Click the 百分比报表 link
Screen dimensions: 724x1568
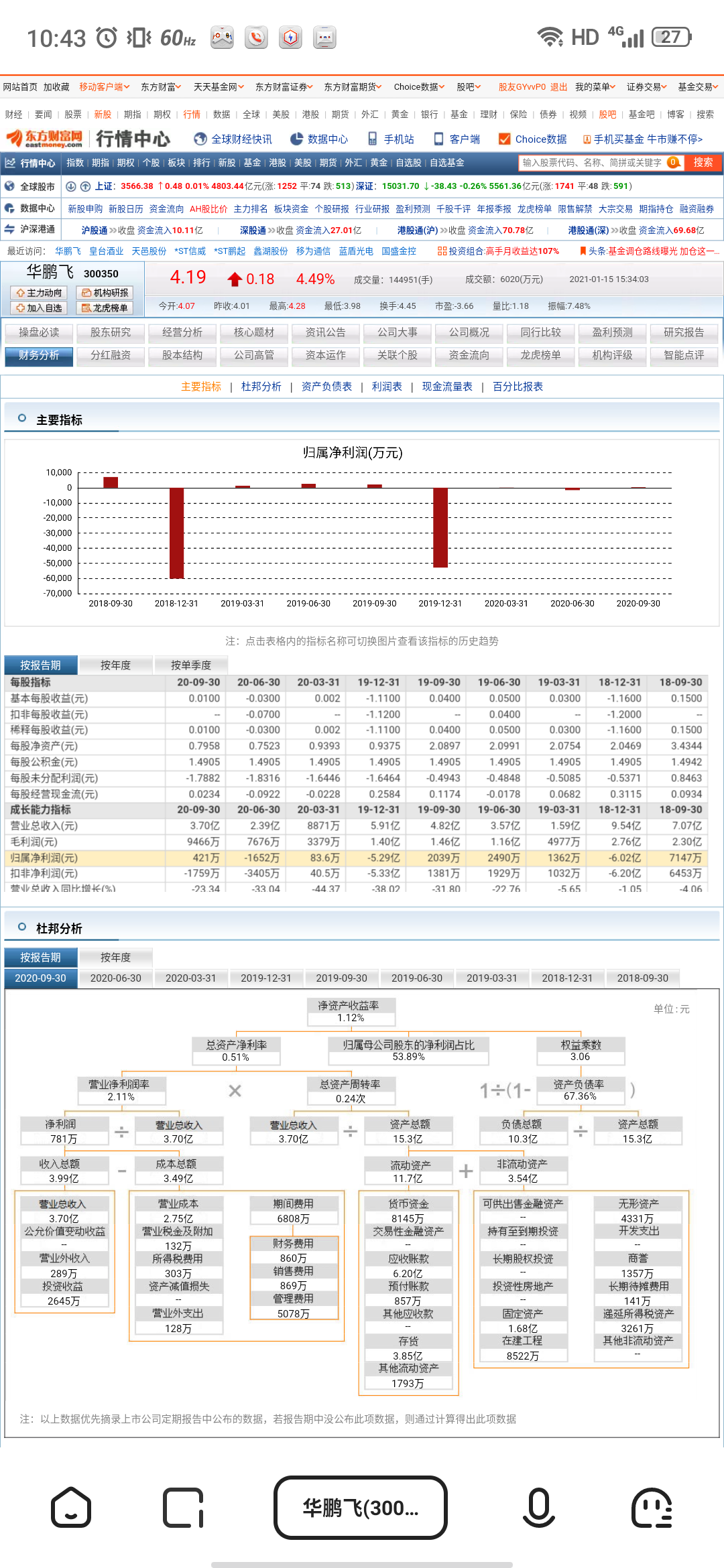pos(518,387)
